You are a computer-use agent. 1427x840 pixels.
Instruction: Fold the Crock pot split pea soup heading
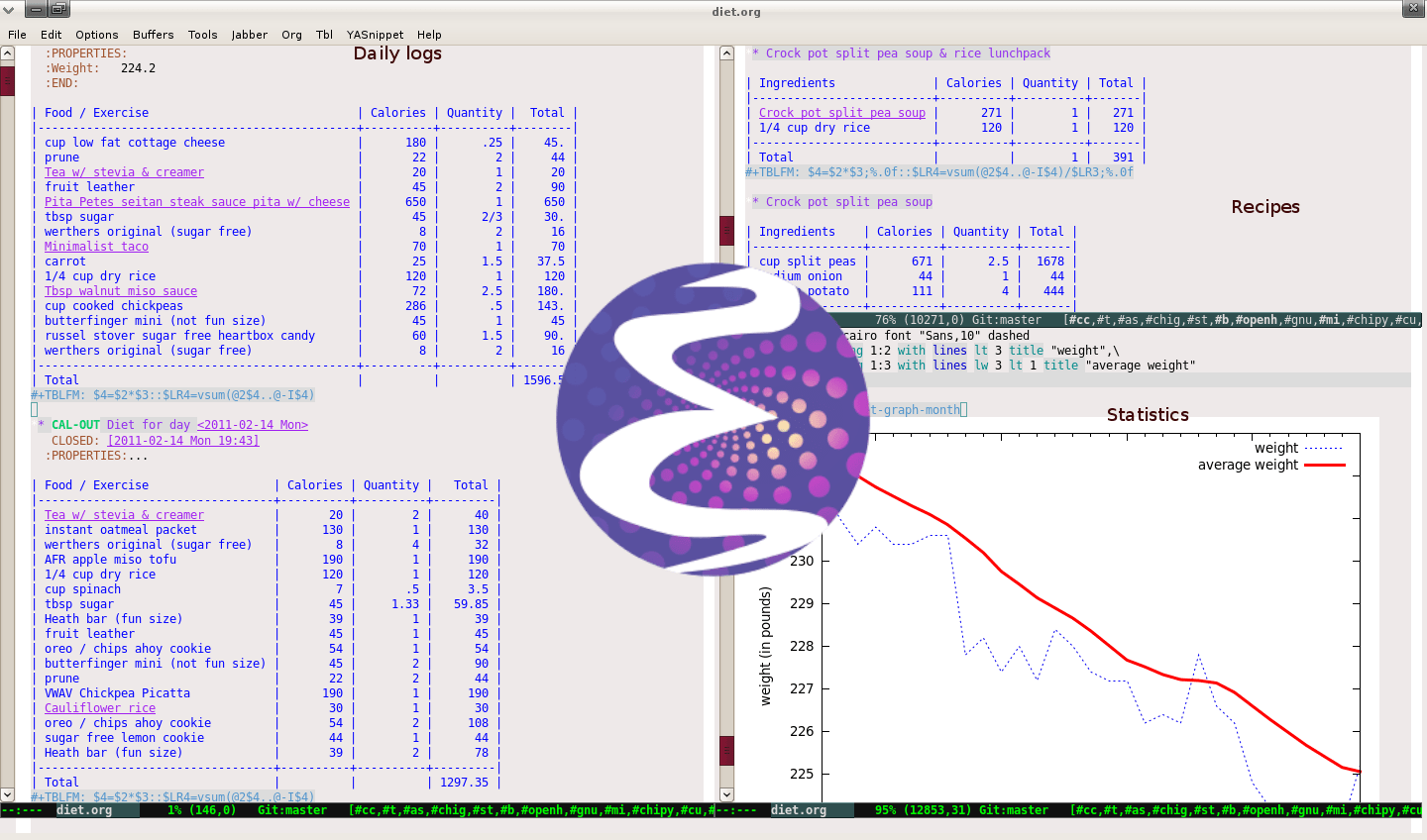click(847, 202)
